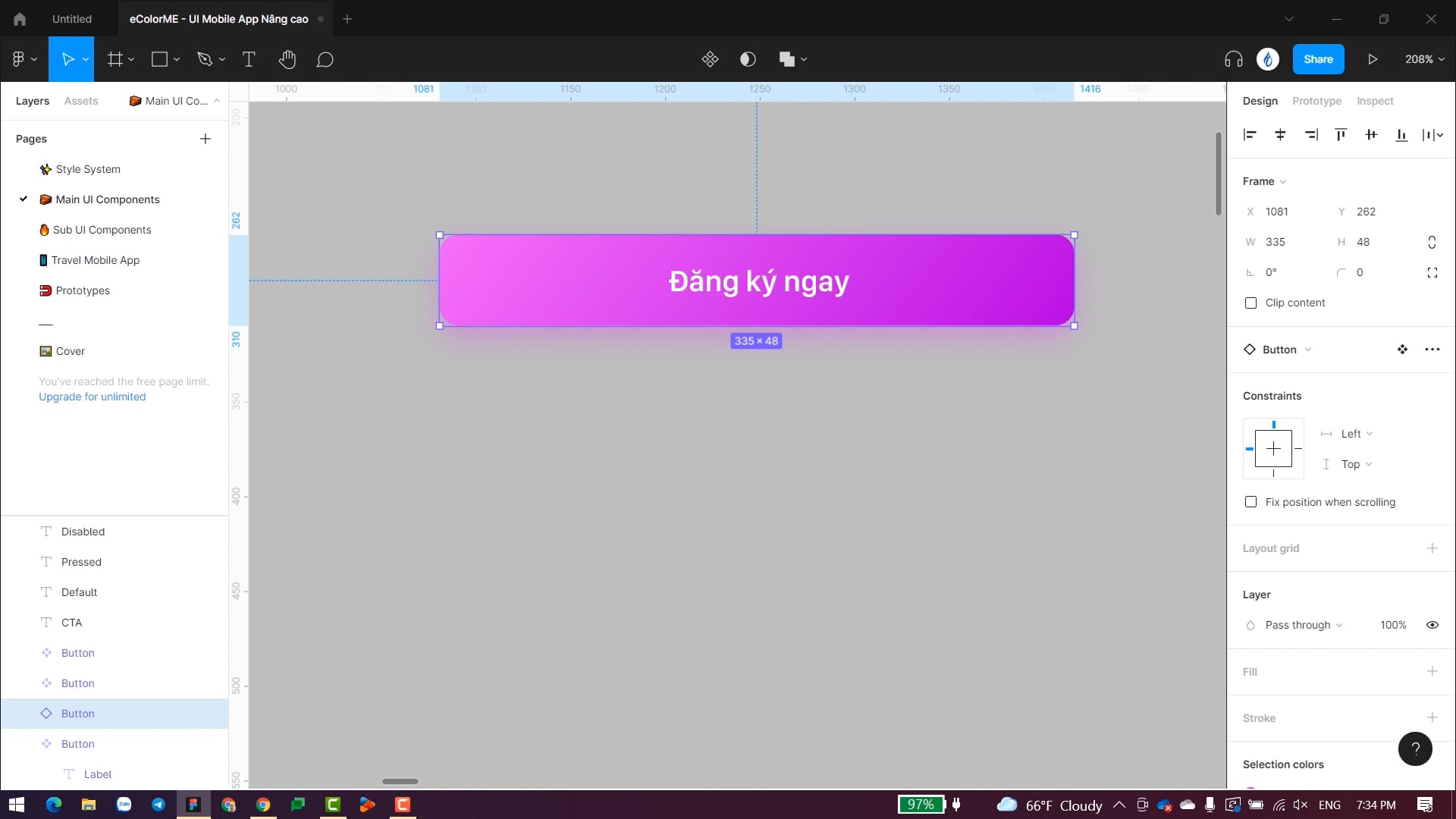Check Fix position when scrolling
The image size is (1456, 819).
point(1251,502)
